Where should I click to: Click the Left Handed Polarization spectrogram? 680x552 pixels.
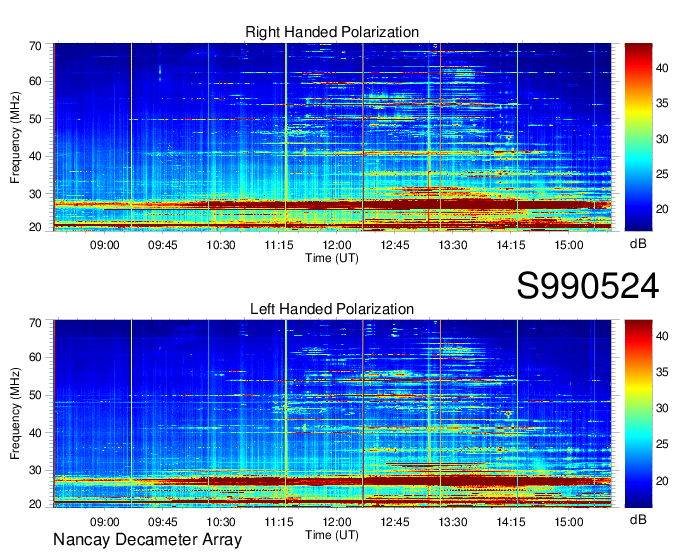pos(332,414)
